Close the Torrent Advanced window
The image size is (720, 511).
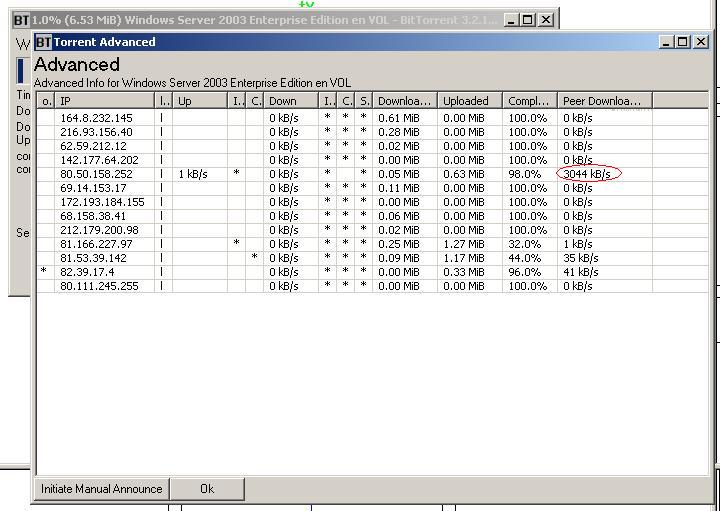click(700, 42)
